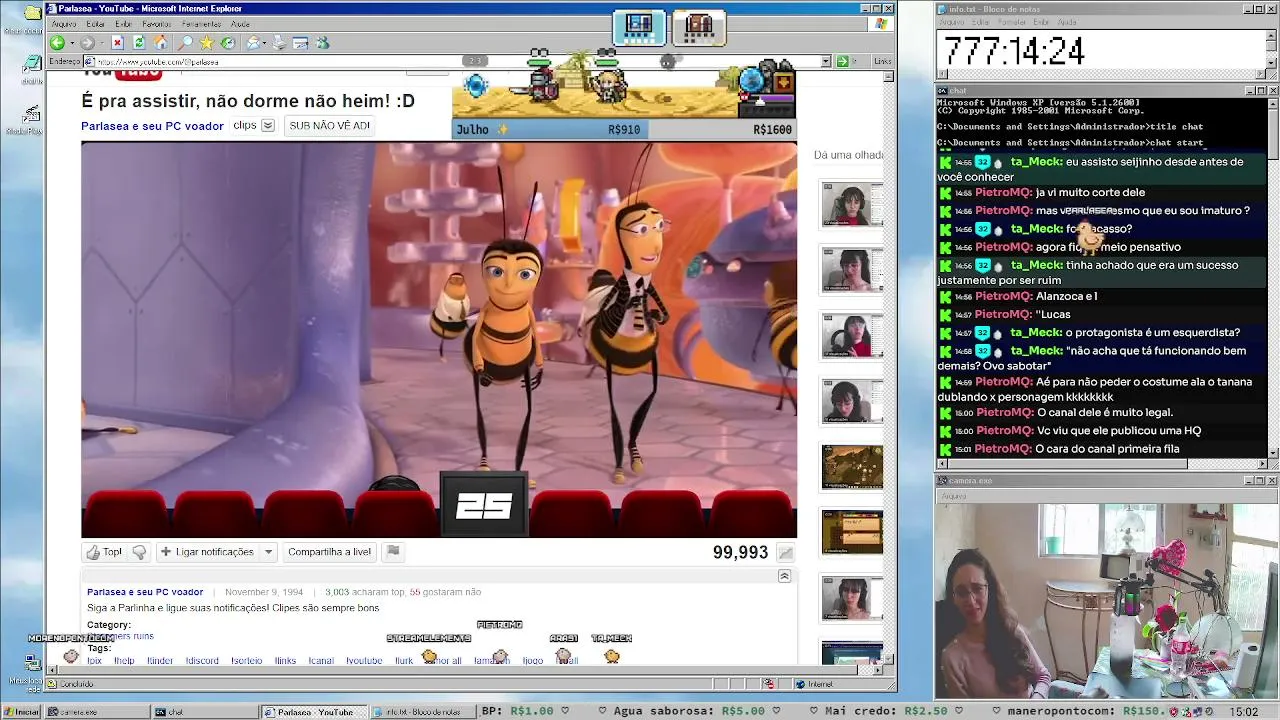Viewport: 1280px width, 720px height.
Task: Click the 99,993 view count
Action: click(x=740, y=553)
